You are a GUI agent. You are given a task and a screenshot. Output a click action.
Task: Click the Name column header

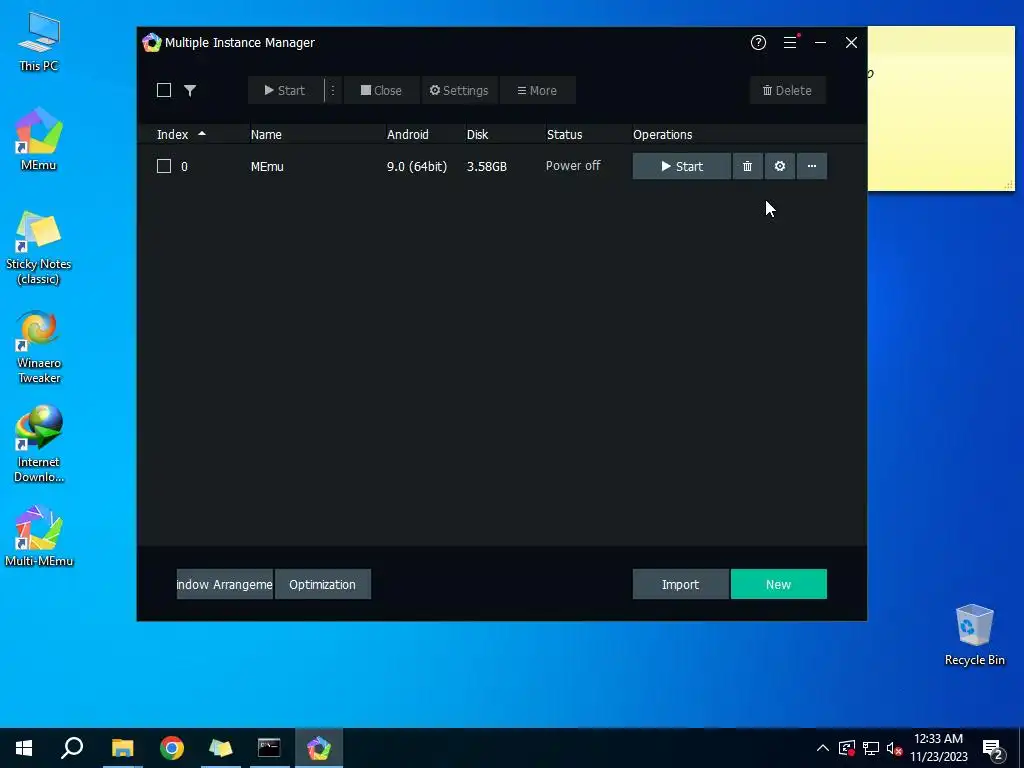(x=266, y=135)
